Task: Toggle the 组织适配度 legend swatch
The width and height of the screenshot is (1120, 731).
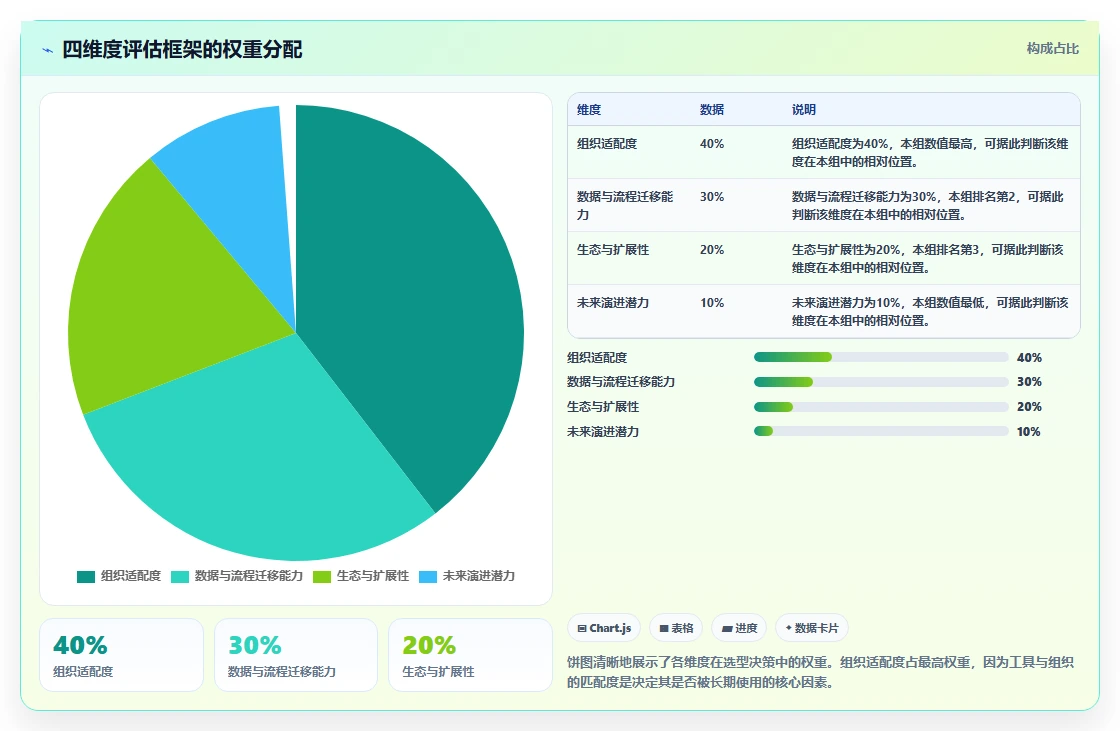Action: (x=86, y=577)
